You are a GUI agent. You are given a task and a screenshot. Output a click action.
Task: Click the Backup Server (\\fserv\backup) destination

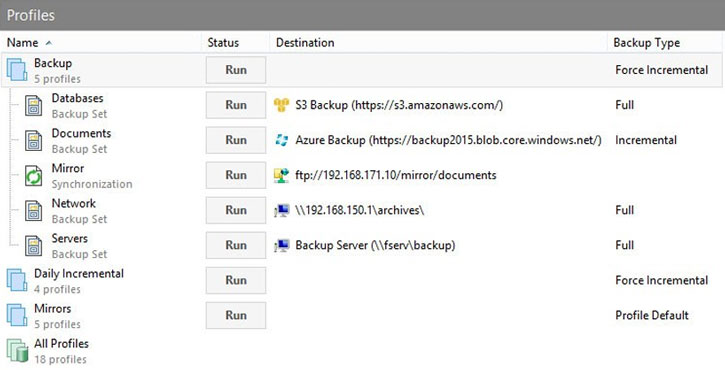click(x=375, y=246)
